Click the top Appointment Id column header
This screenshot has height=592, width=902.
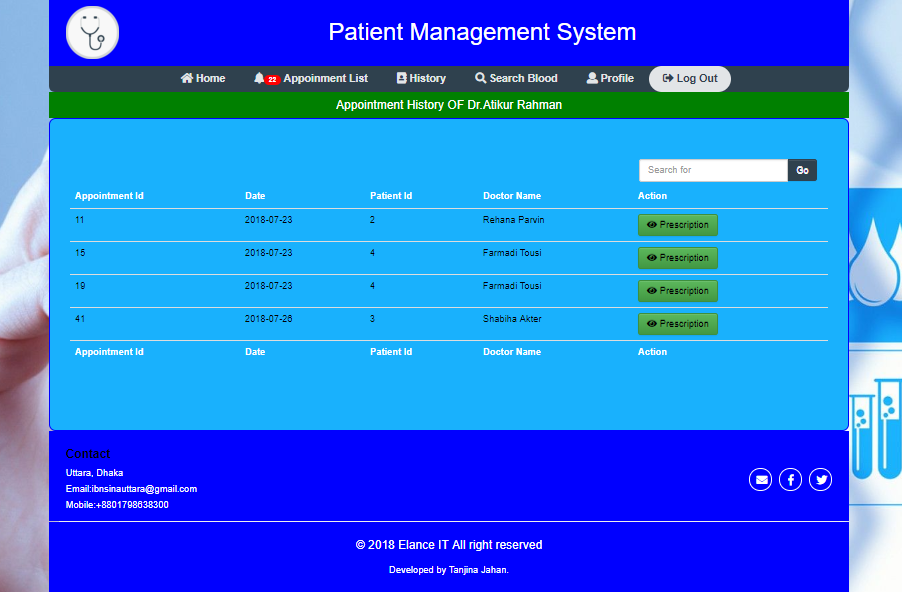[x=109, y=196]
